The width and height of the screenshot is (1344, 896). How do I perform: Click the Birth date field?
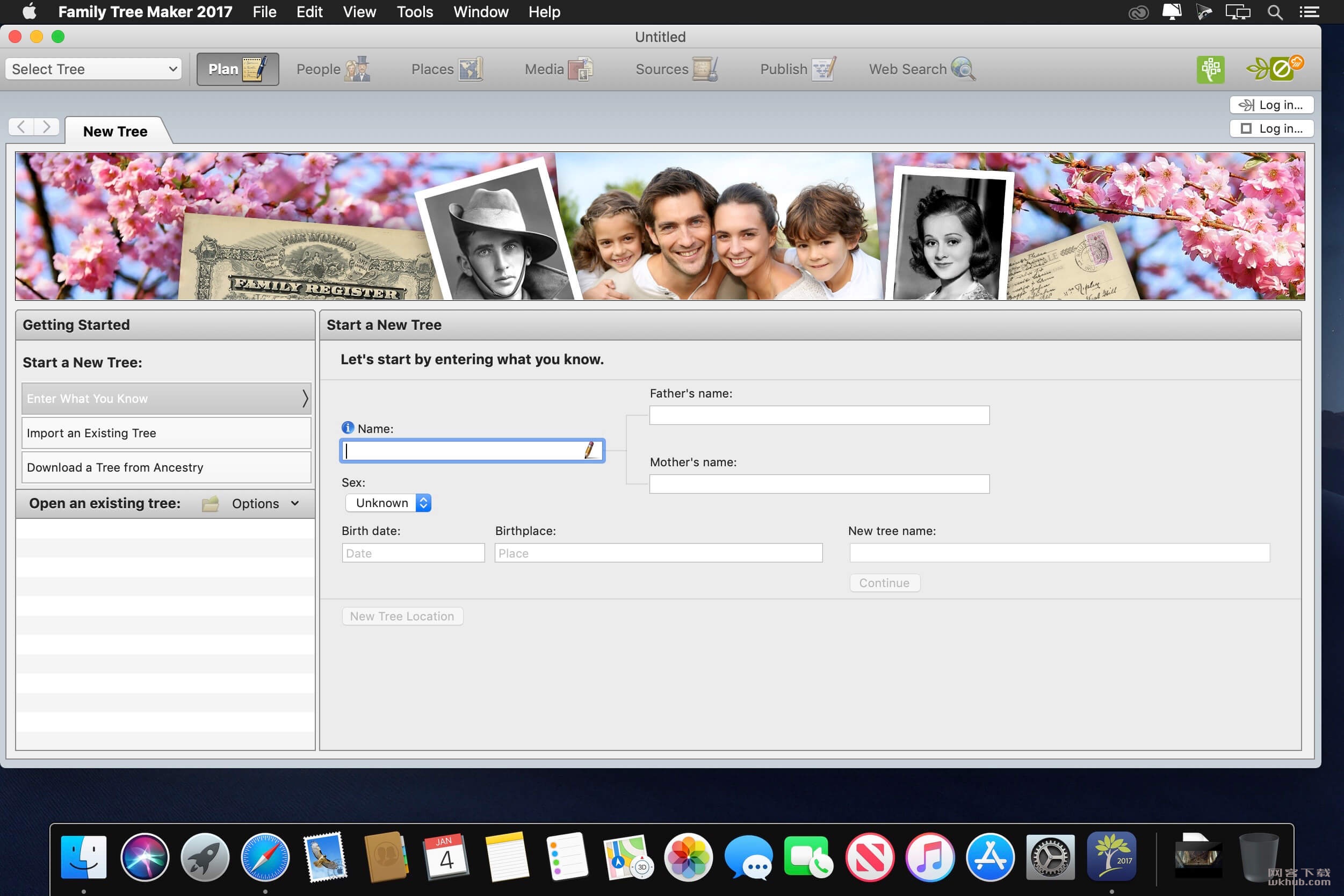[413, 553]
